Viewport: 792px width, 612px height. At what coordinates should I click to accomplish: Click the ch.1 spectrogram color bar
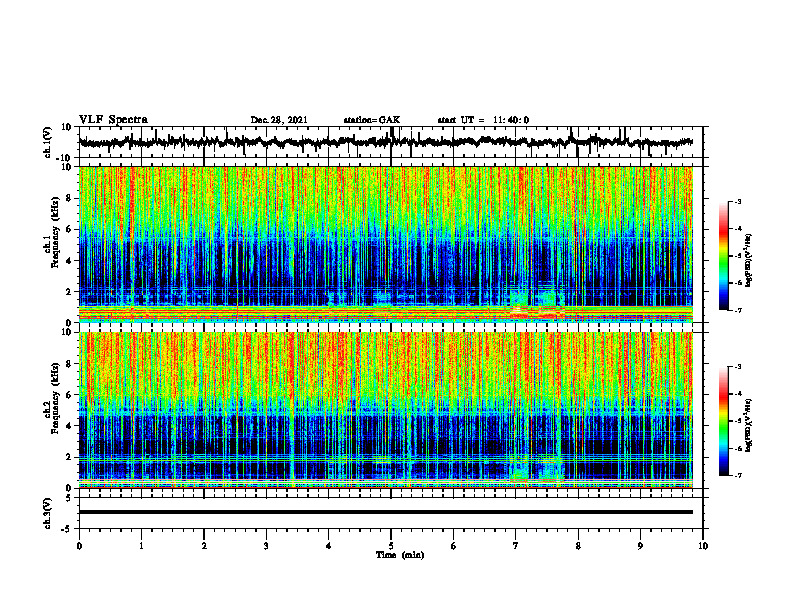[724, 256]
